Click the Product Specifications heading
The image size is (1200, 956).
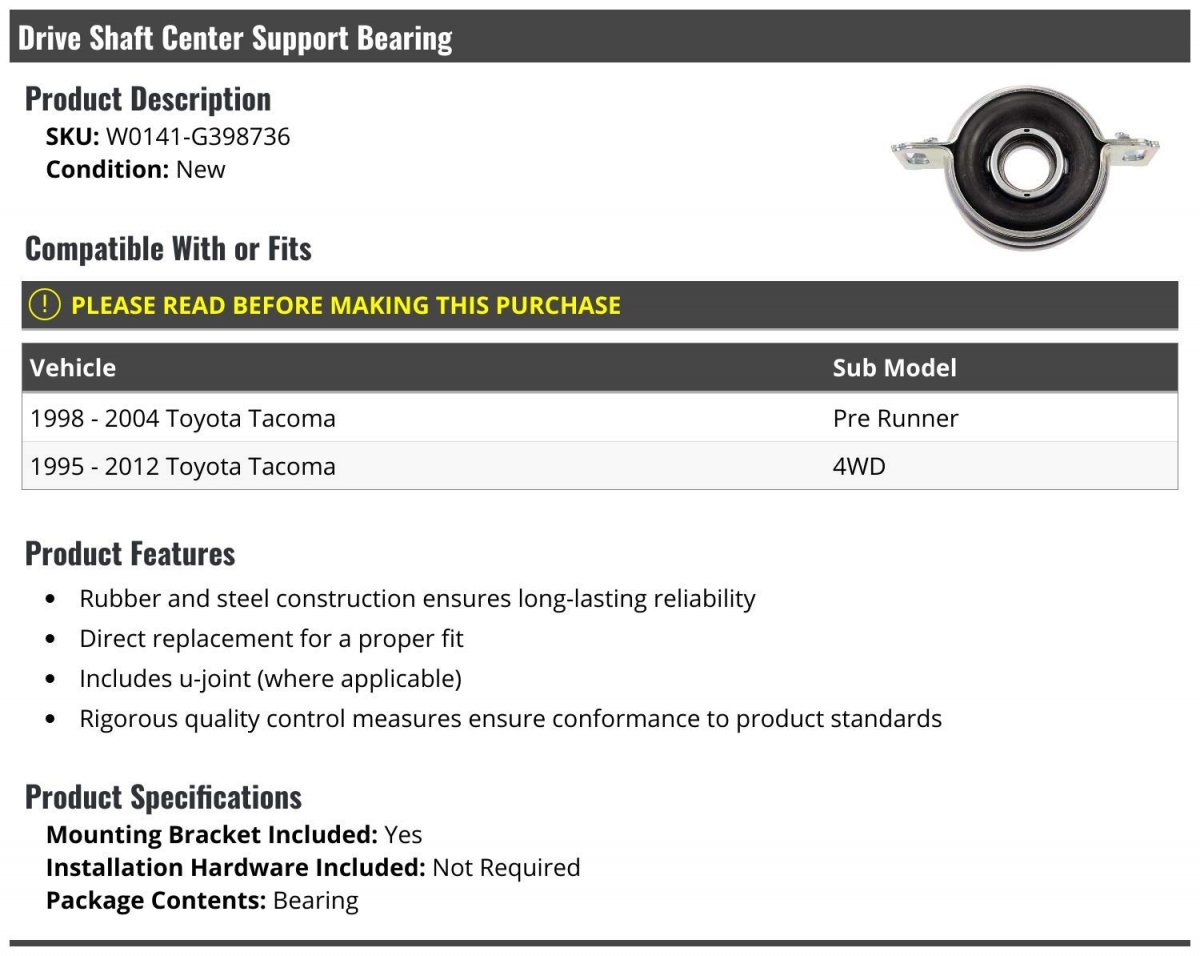coord(163,797)
